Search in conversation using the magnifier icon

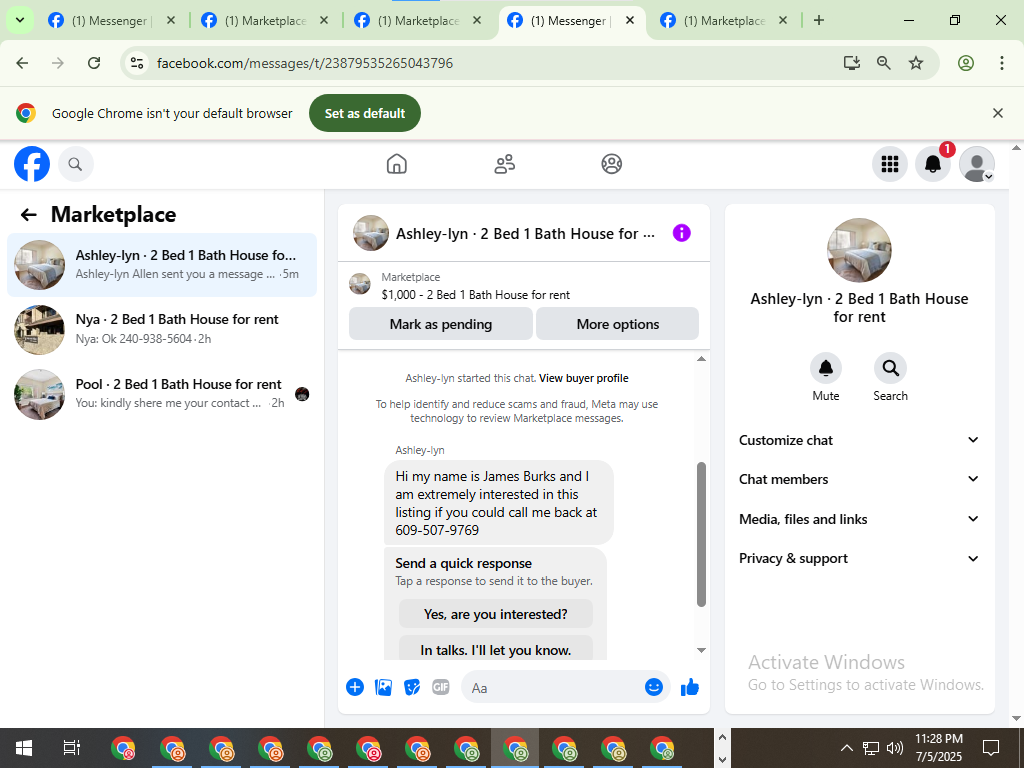890,368
